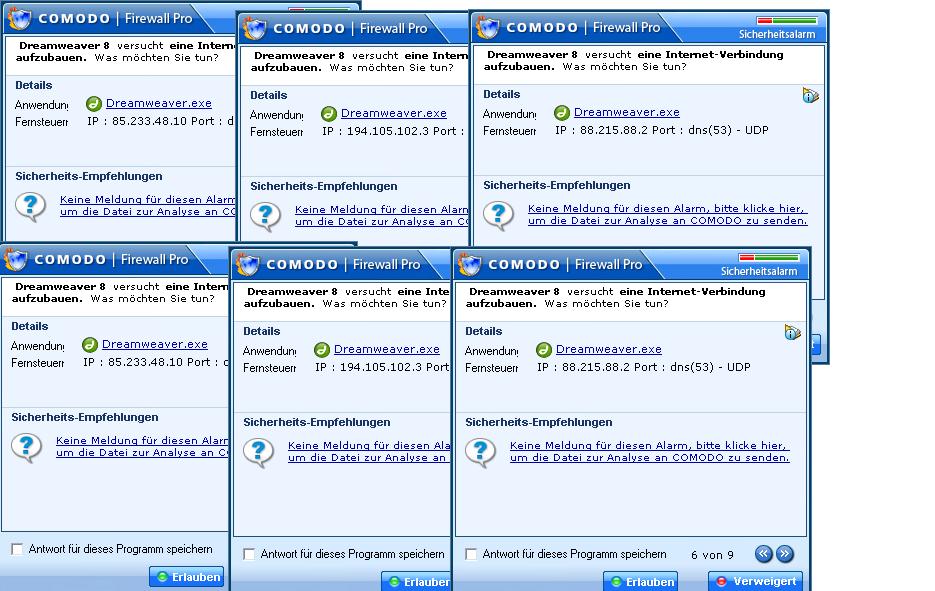Click 'Sicherheits-Empfehlungen' heading in lower 88.215.88.2 alert
The image size is (935, 591).
(538, 422)
